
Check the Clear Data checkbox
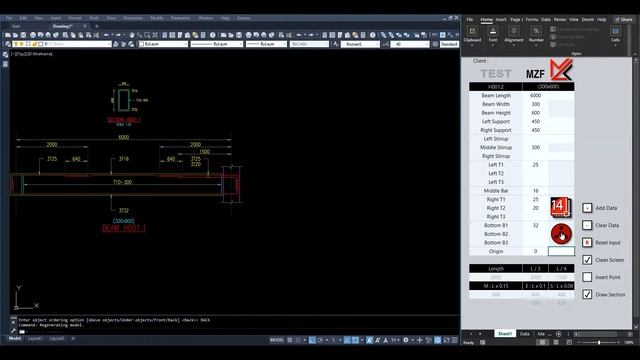tap(587, 225)
